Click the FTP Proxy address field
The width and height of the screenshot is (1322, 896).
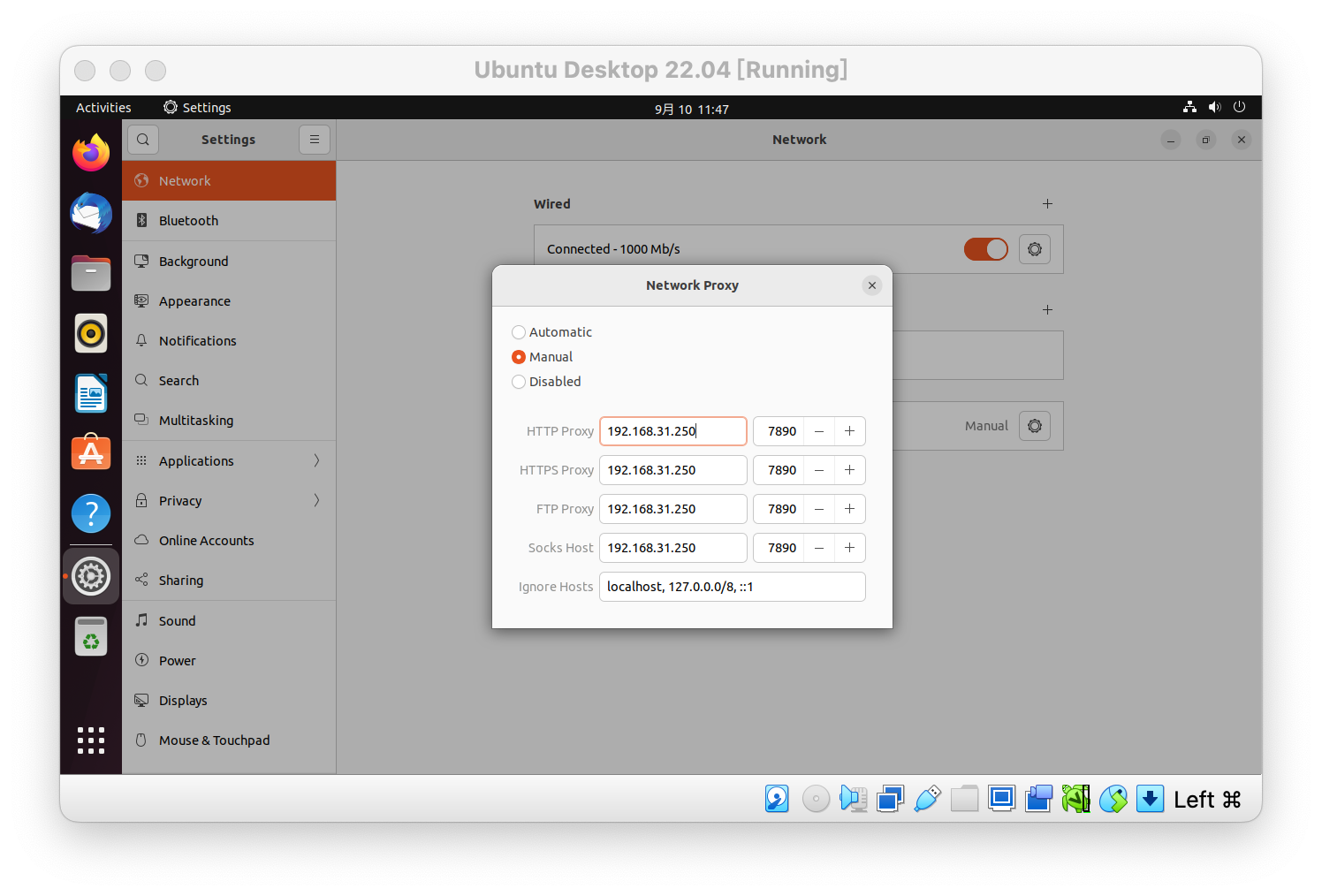(x=673, y=509)
